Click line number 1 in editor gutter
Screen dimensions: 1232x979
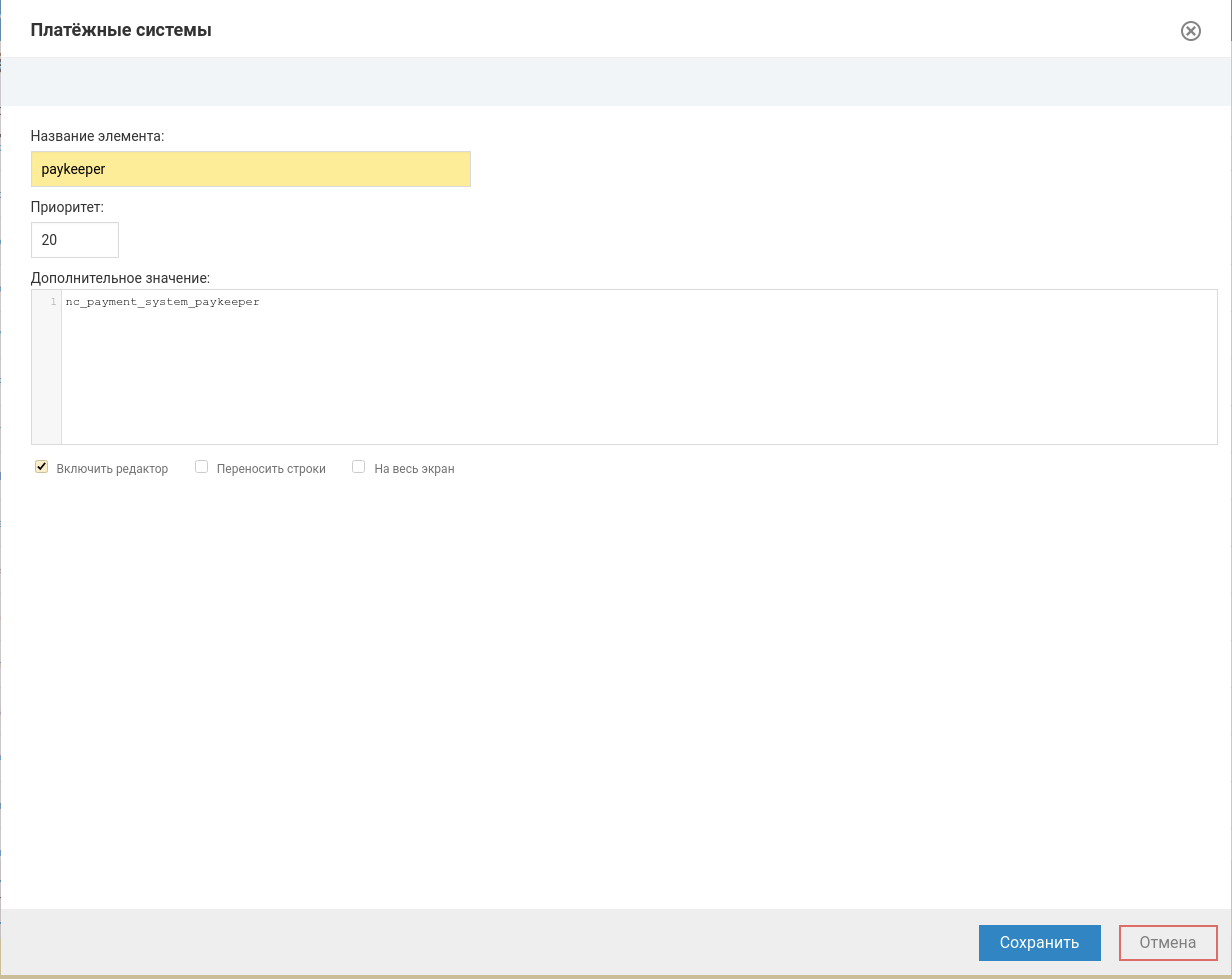[x=52, y=302]
